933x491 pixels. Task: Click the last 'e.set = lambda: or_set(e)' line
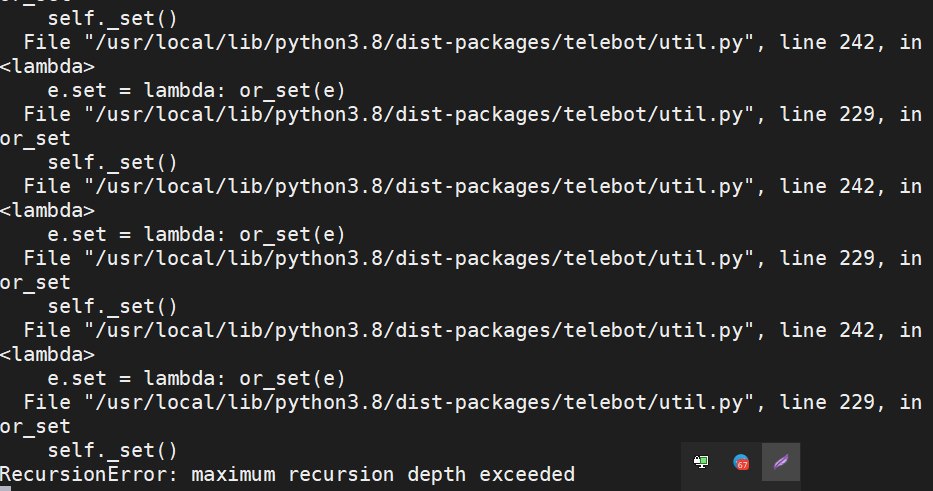196,379
